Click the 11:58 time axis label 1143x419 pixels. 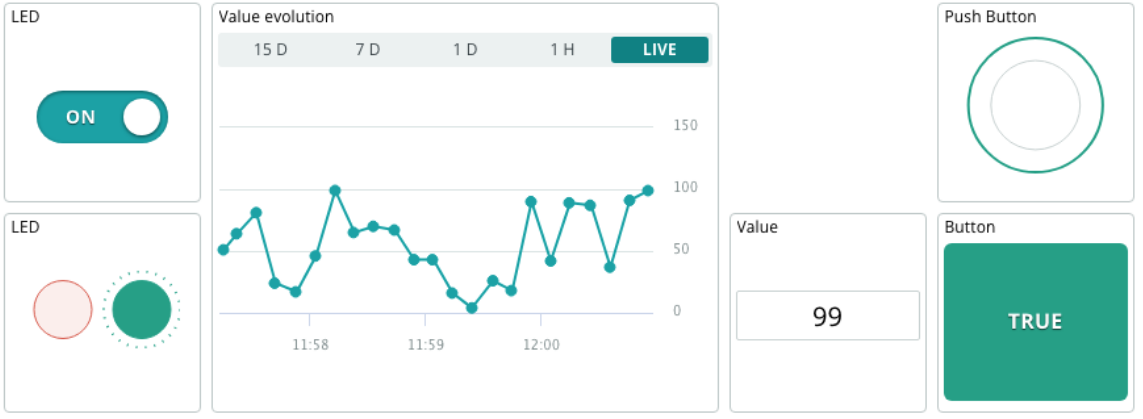pyautogui.click(x=310, y=345)
